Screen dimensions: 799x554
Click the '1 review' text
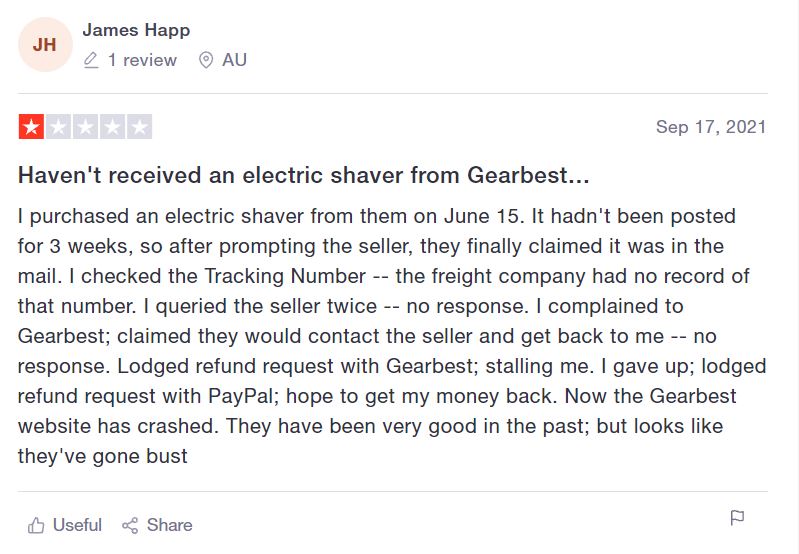tap(142, 60)
